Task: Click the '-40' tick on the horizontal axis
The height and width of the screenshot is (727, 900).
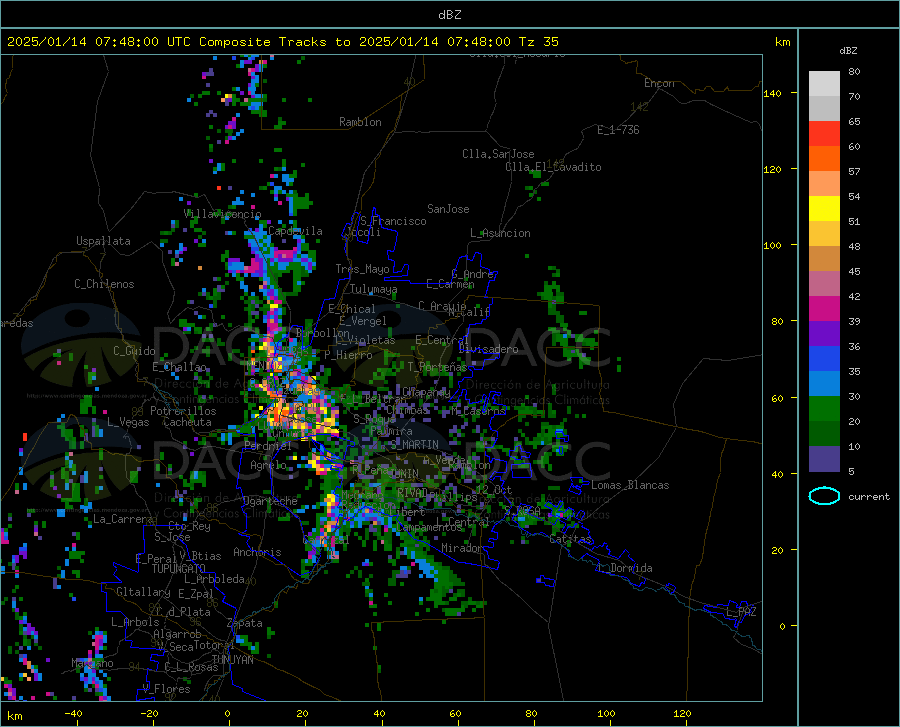Action: [x=73, y=713]
